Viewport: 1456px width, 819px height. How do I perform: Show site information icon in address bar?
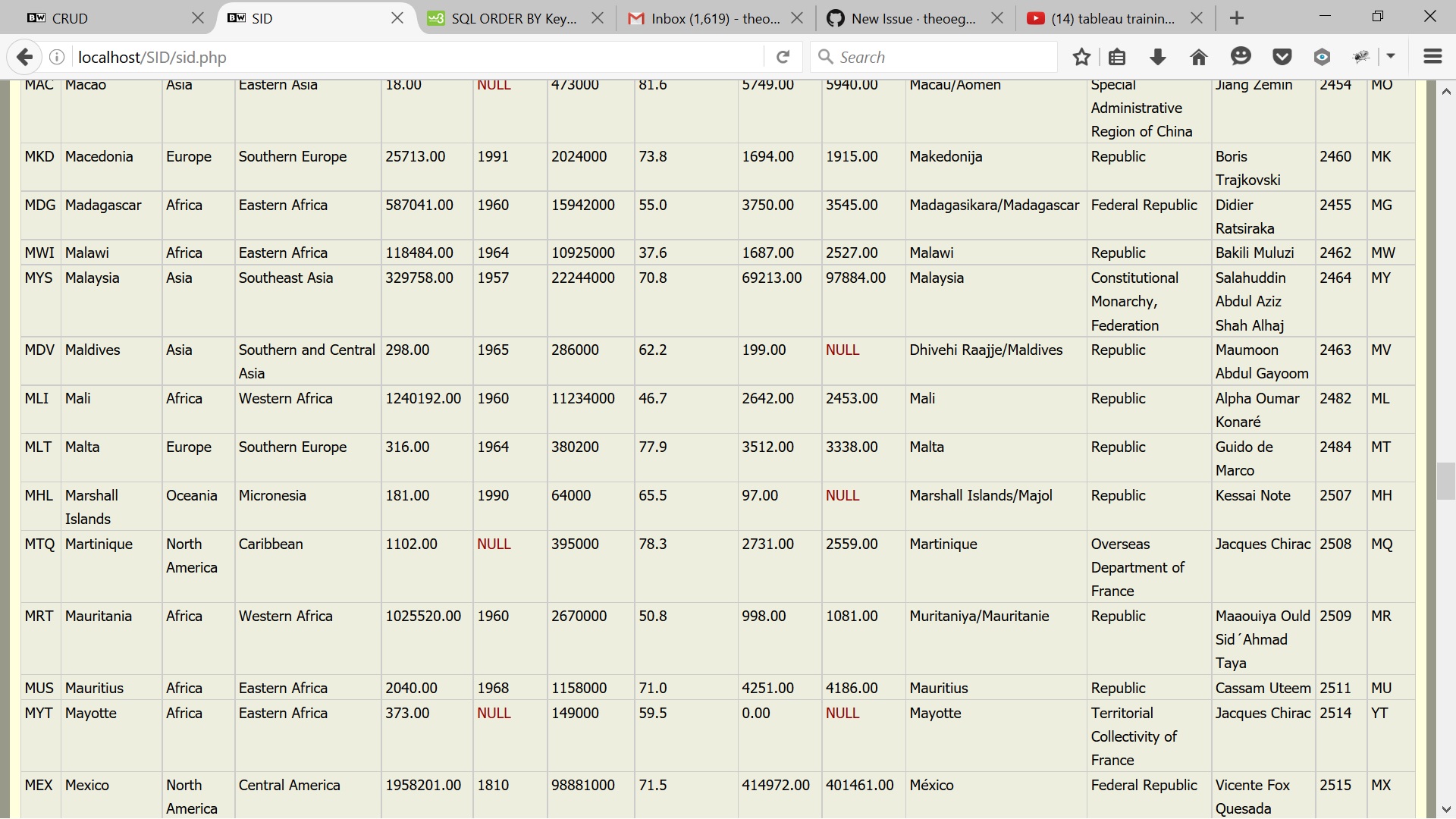pos(57,57)
